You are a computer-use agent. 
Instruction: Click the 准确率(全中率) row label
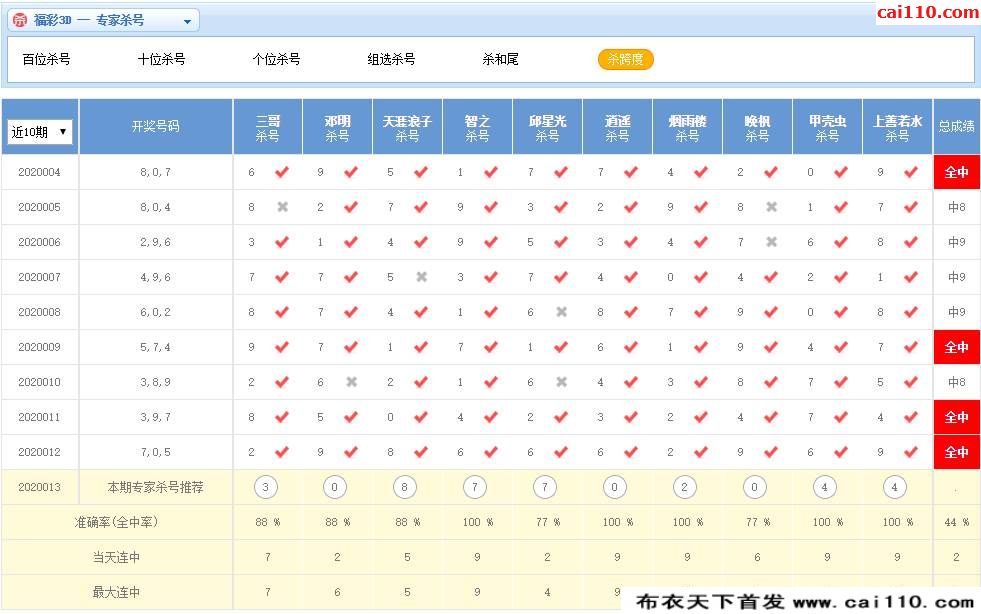tap(116, 523)
